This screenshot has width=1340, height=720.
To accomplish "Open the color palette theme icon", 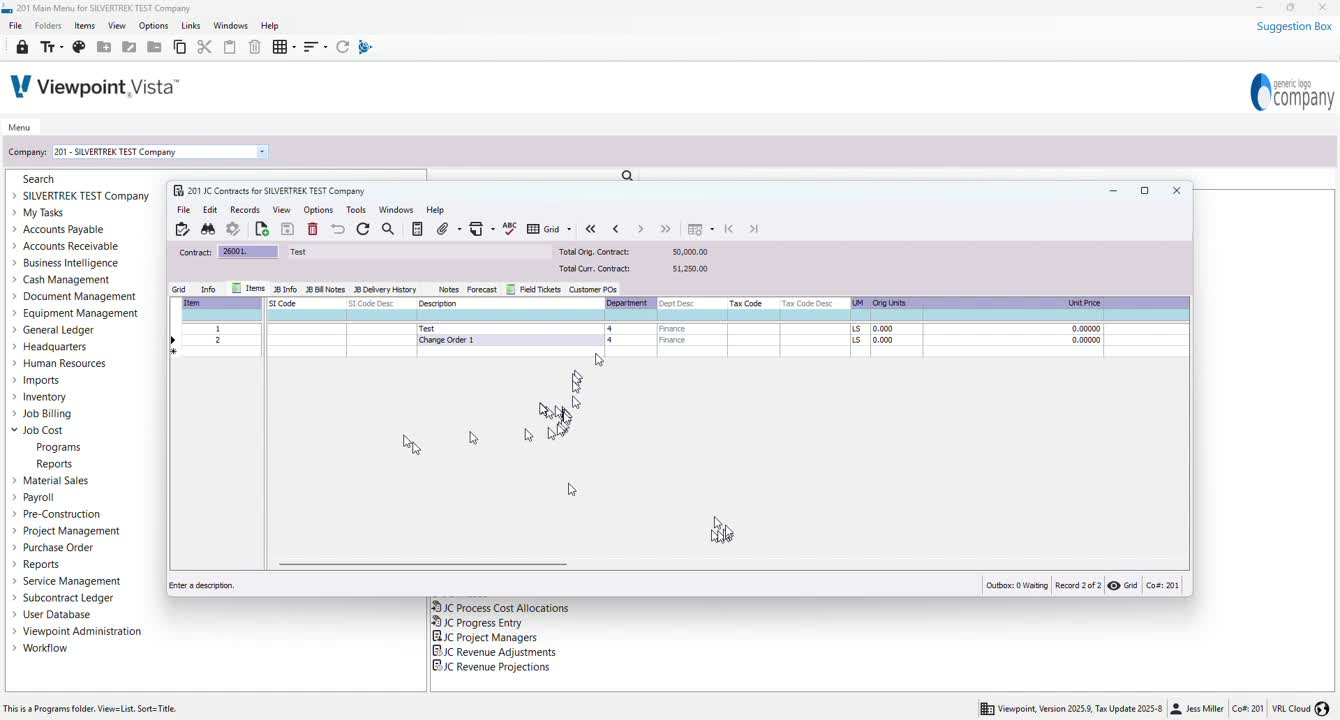I will (x=79, y=47).
